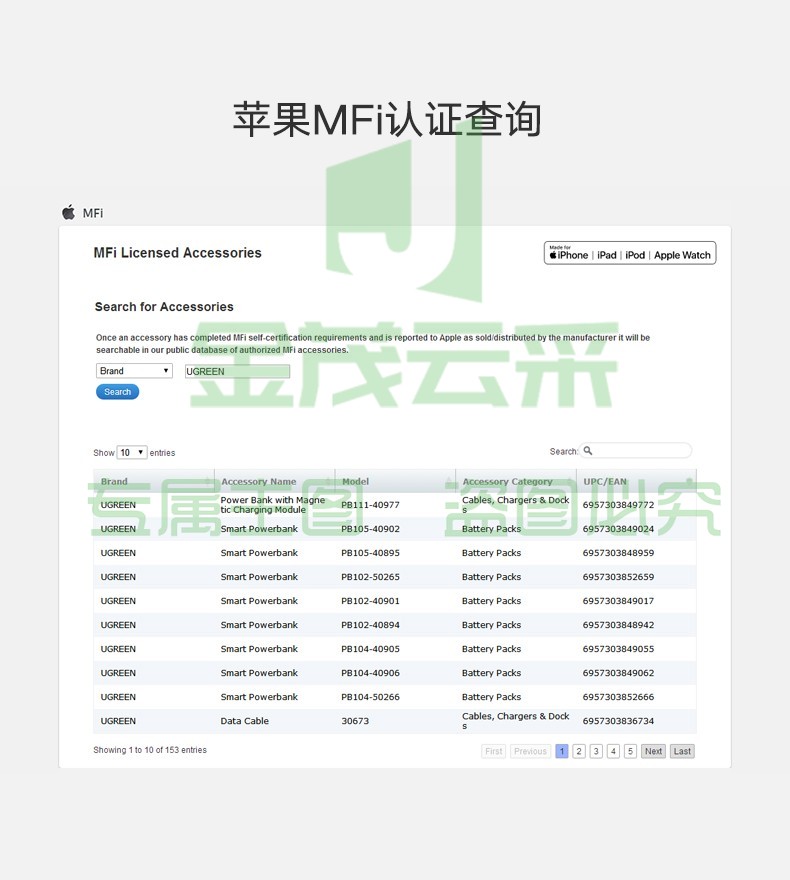Select pagination page 2
790x880 pixels.
pos(579,751)
